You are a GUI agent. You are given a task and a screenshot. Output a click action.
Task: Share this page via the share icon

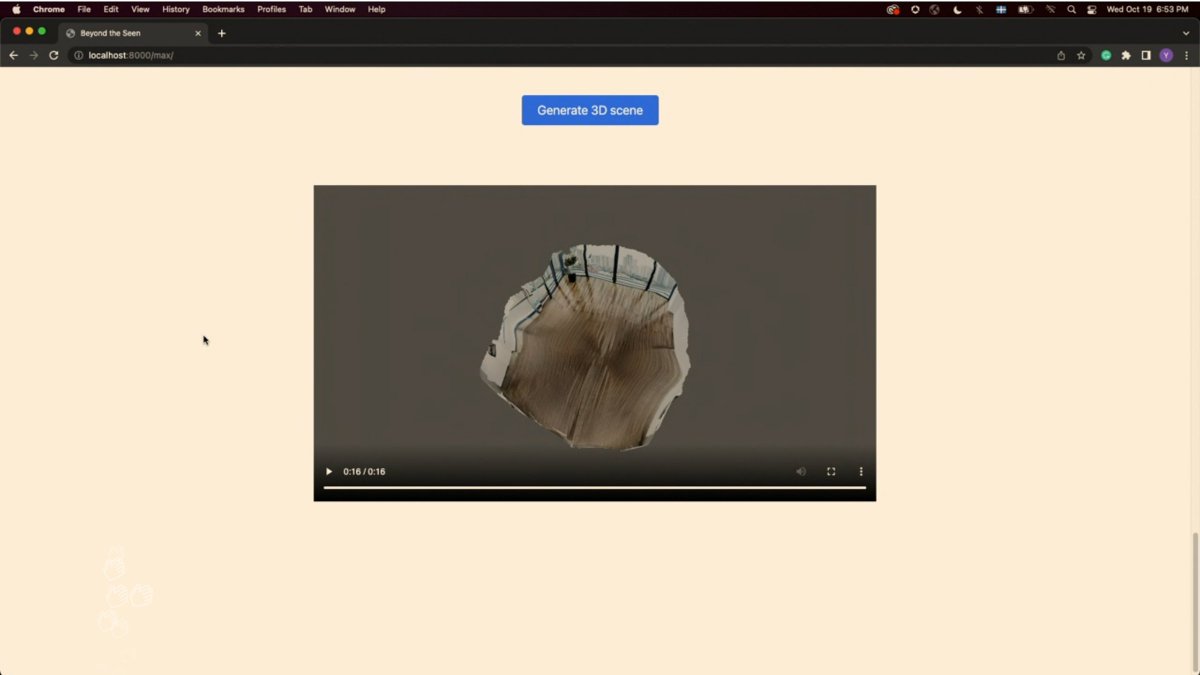pos(1061,55)
